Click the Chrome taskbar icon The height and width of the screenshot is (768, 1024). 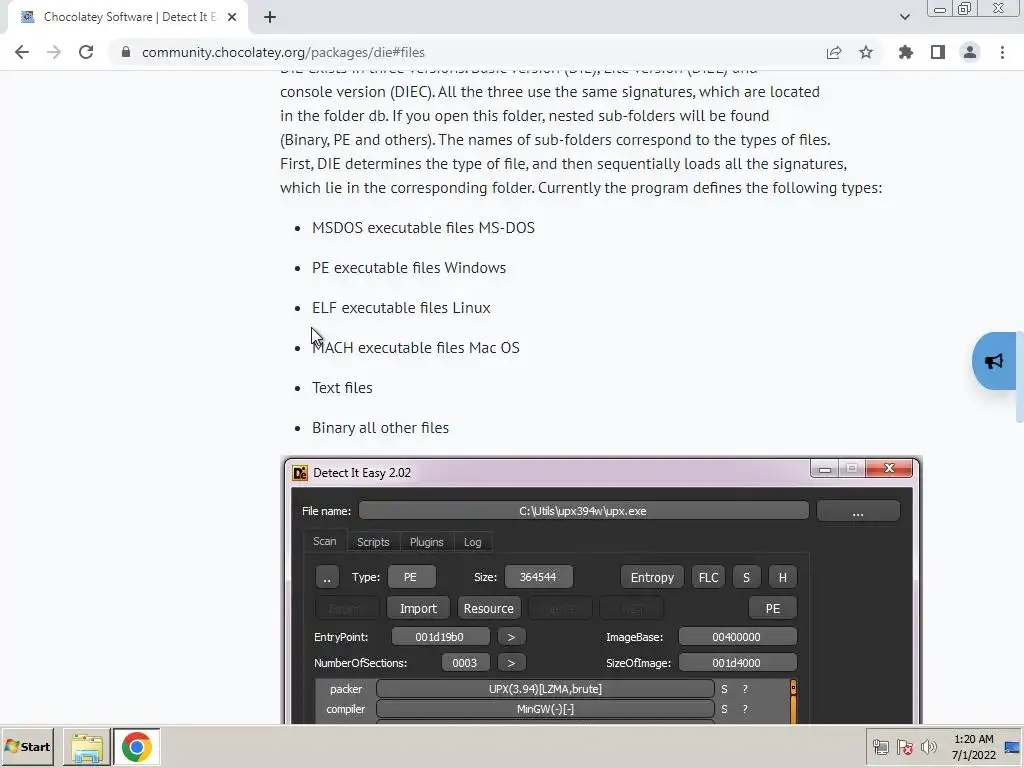point(136,747)
